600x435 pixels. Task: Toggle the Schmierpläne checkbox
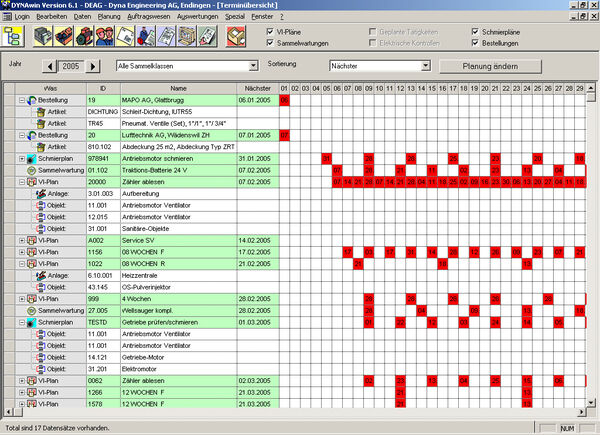(474, 32)
